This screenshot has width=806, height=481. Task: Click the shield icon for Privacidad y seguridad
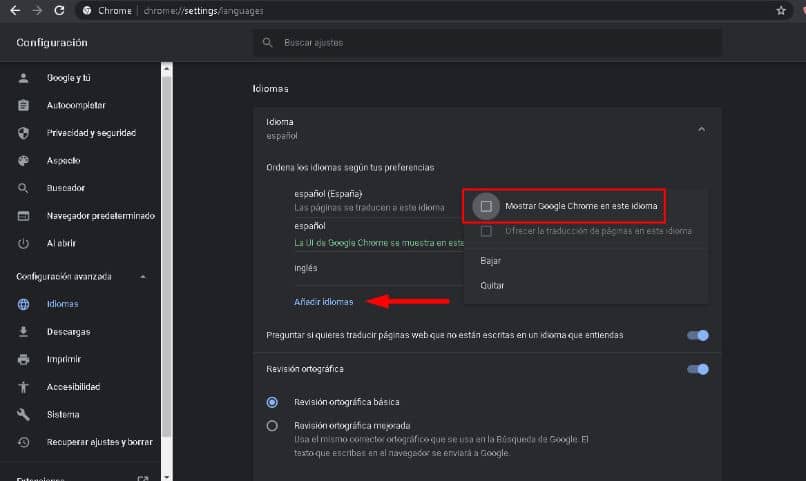click(x=23, y=133)
